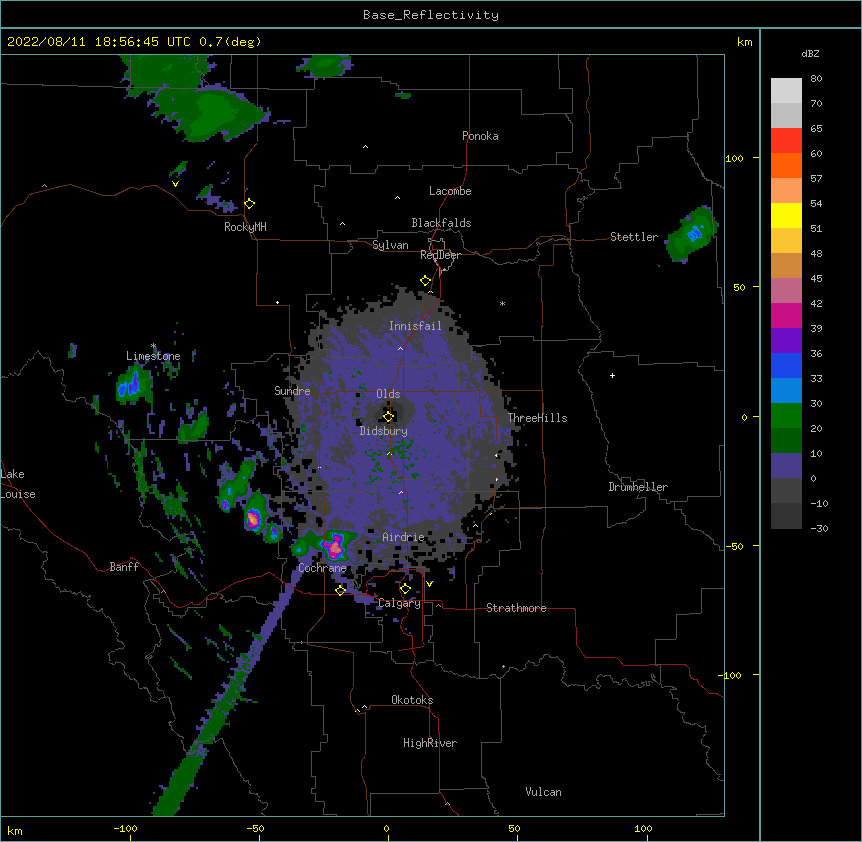The height and width of the screenshot is (842, 862).
Task: Select the Didsbury town label
Action: click(x=384, y=431)
